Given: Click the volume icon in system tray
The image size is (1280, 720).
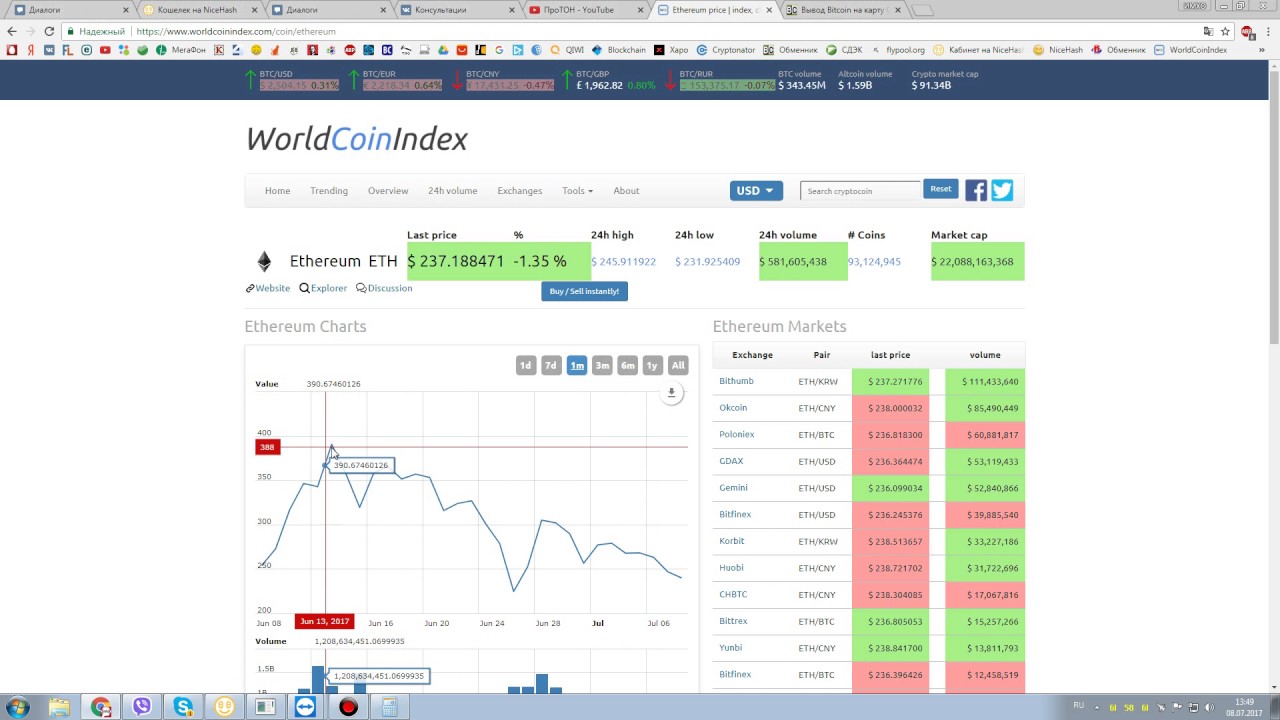Looking at the screenshot, I should (x=1209, y=707).
